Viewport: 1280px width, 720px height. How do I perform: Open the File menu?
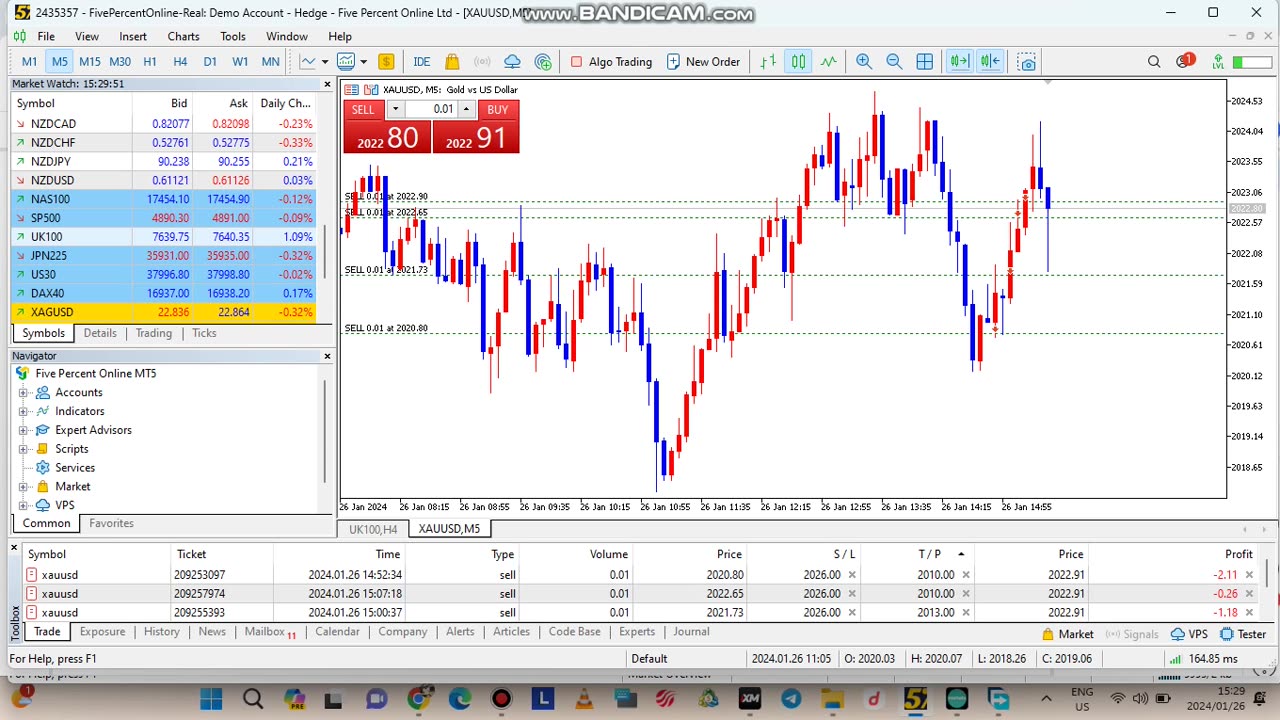click(46, 36)
